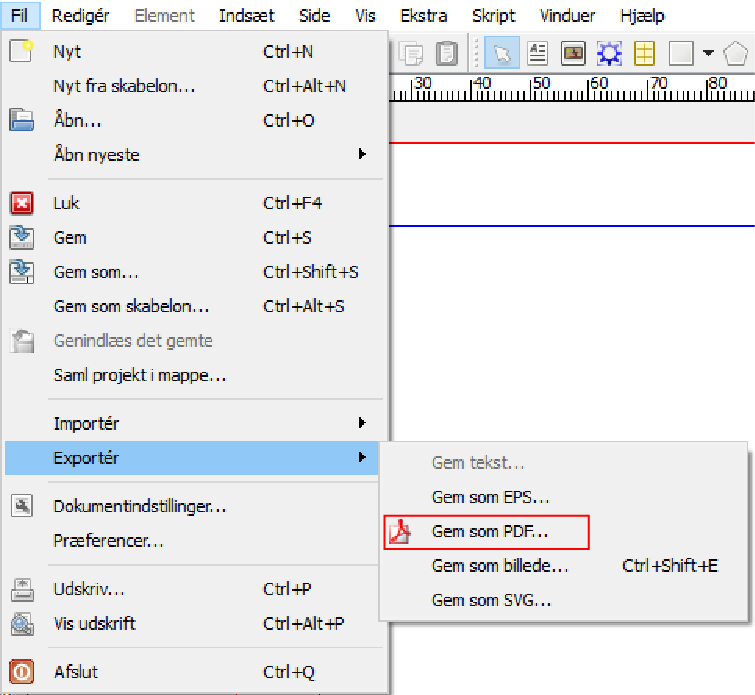Click Udskriv to print the document
The image size is (755, 695).
point(88,589)
